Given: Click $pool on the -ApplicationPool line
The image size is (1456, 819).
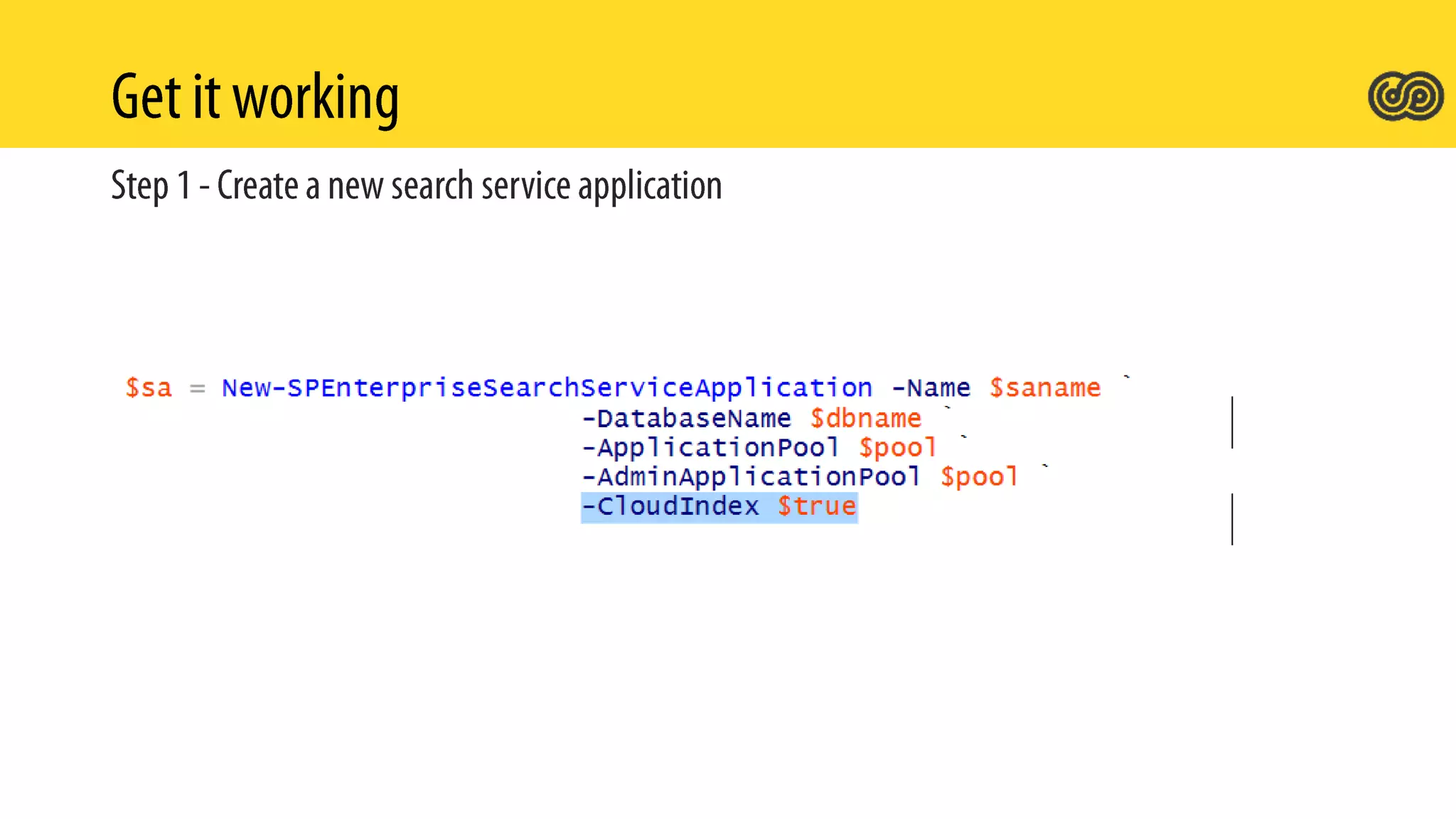Looking at the screenshot, I should pyautogui.click(x=897, y=448).
